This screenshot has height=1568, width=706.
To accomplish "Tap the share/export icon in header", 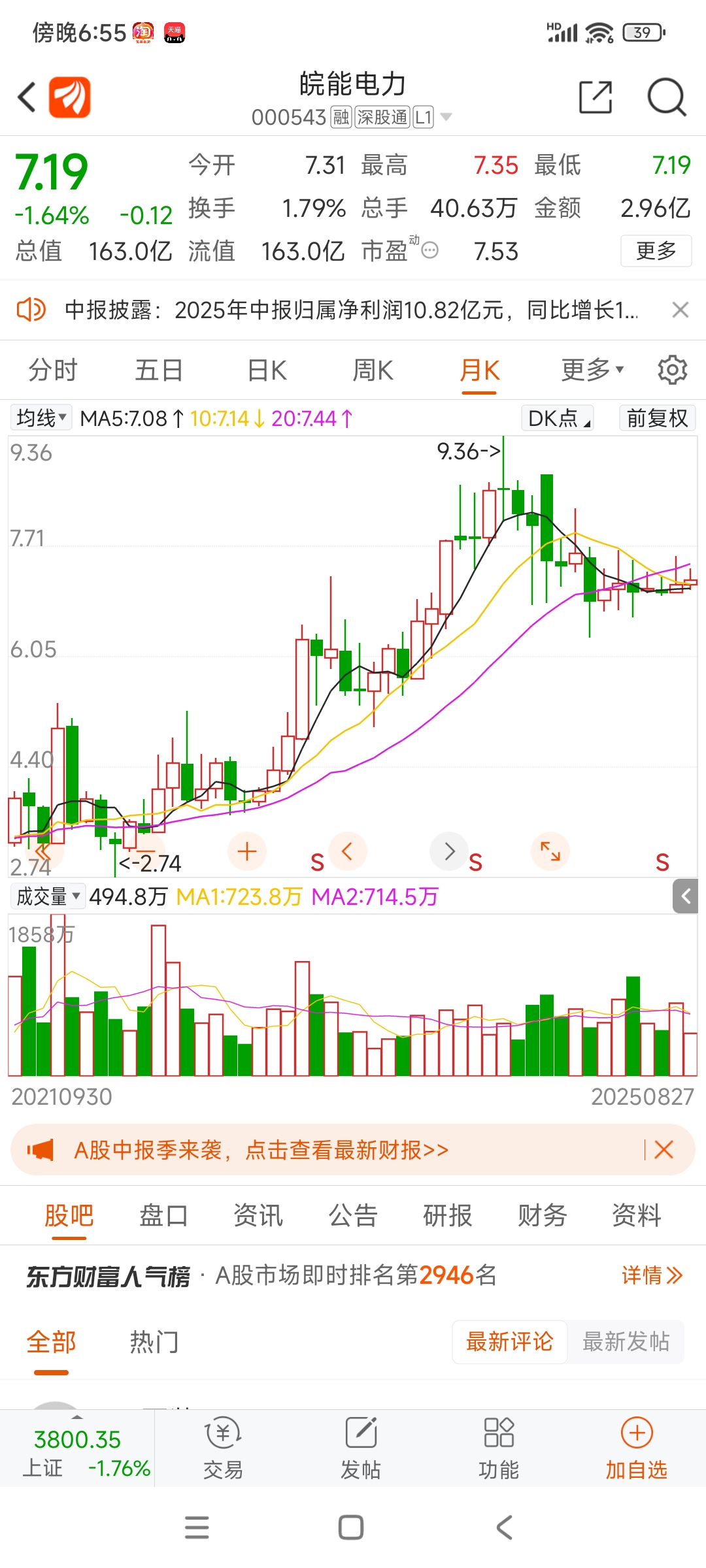I will click(596, 97).
